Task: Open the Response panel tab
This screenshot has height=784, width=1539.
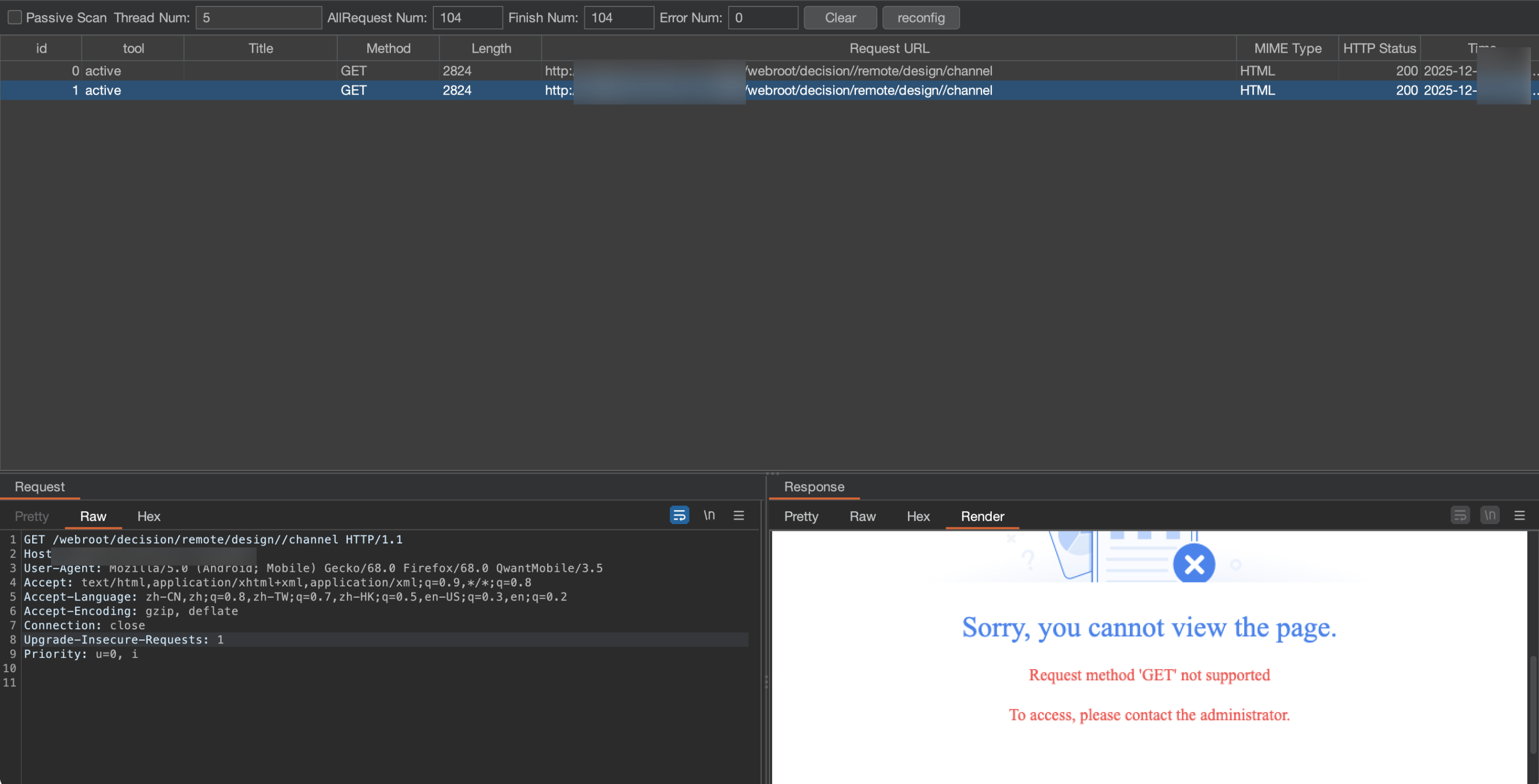Action: tap(814, 487)
